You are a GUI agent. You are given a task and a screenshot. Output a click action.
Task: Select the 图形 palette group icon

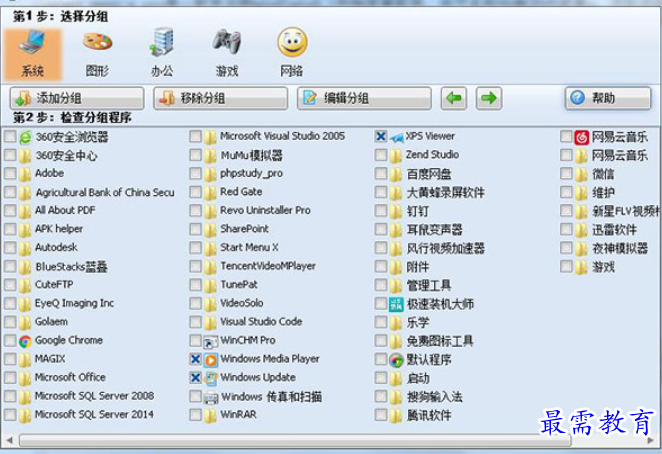tap(97, 42)
